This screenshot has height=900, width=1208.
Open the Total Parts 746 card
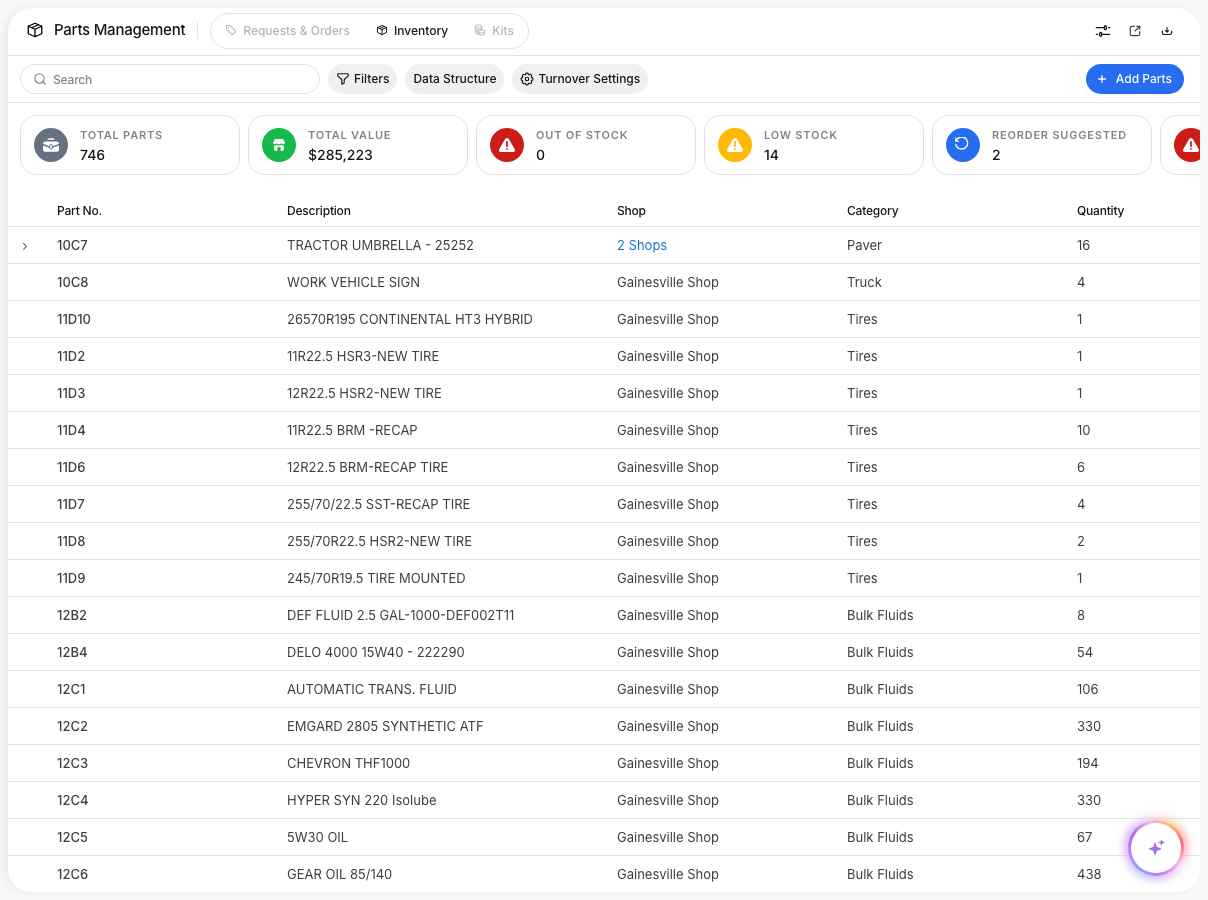tap(130, 145)
